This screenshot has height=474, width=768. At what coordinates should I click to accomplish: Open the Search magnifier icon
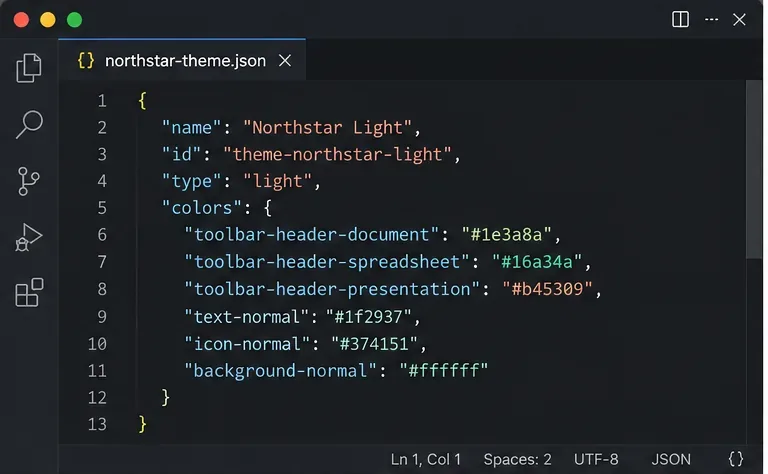coord(29,124)
